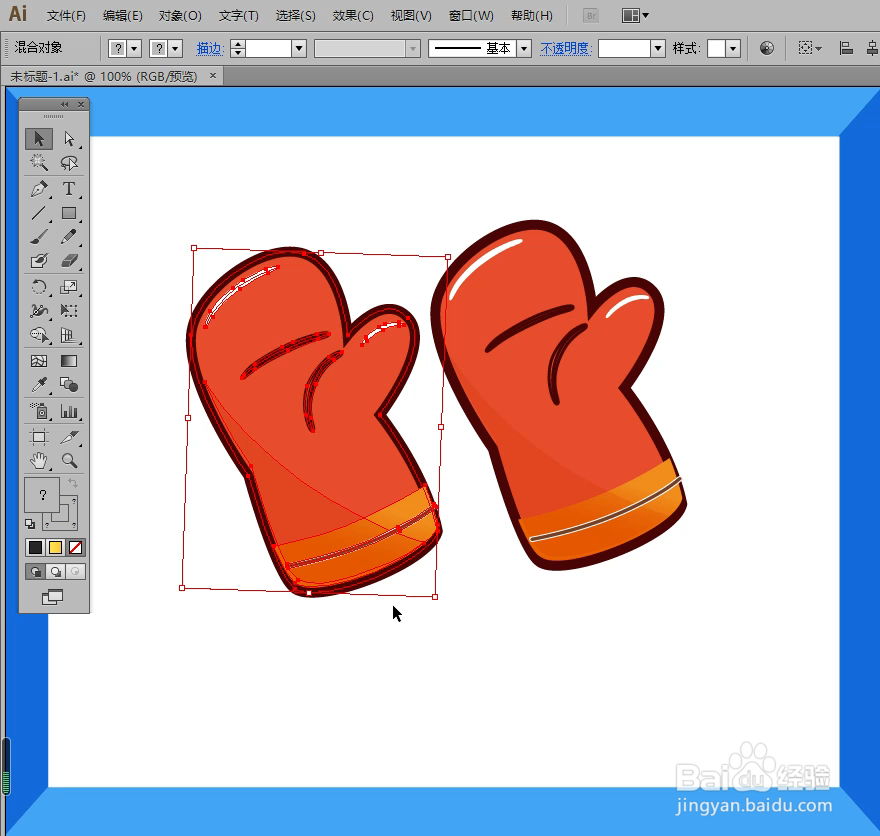Open the 帮助(H) menu
This screenshot has height=836, width=880.
pos(531,16)
